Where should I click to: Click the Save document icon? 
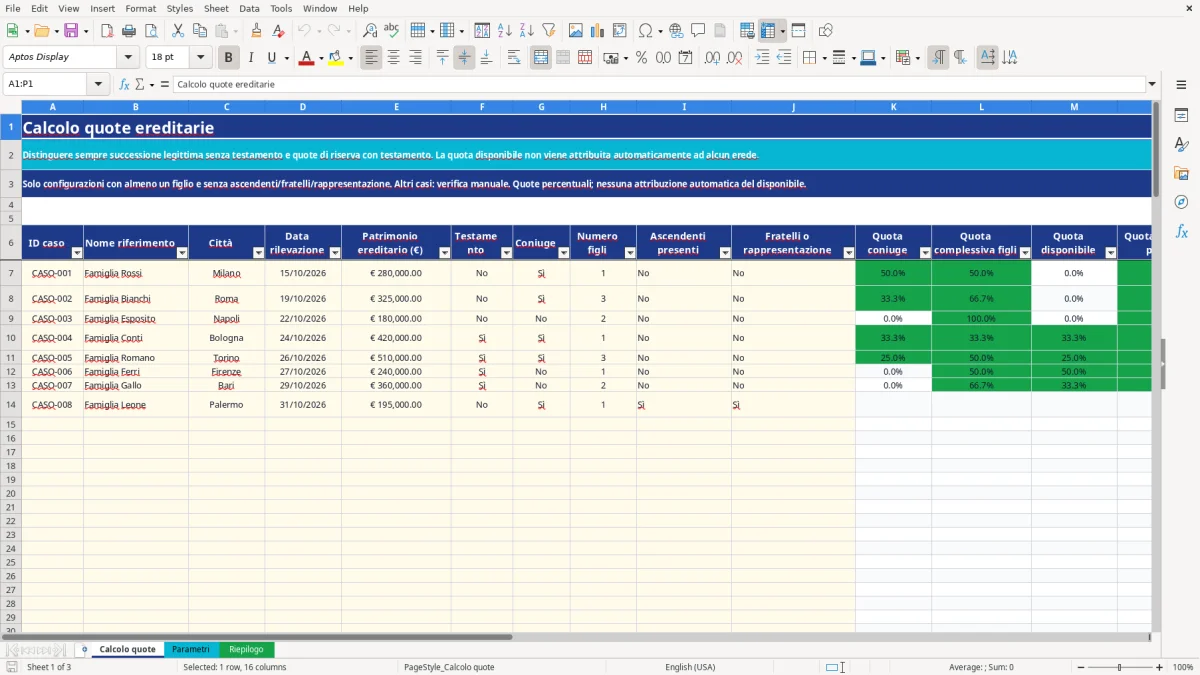click(x=71, y=30)
